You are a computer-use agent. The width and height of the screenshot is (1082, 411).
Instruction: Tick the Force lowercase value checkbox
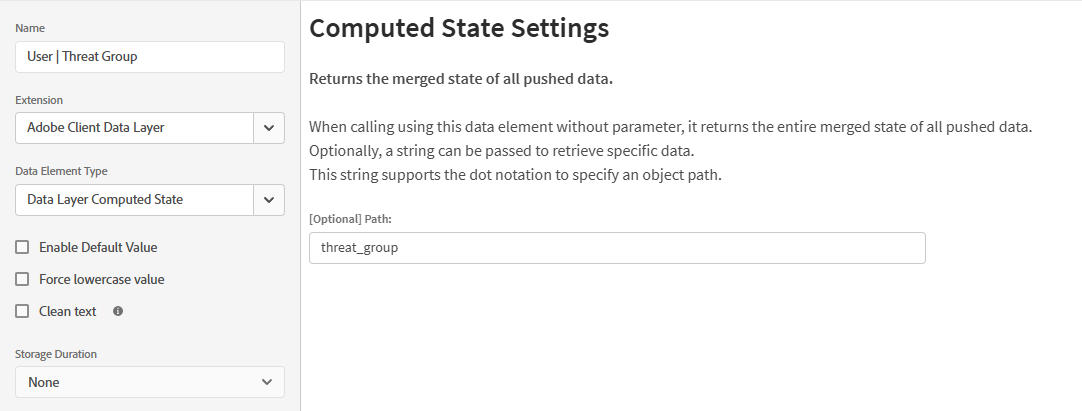22,279
